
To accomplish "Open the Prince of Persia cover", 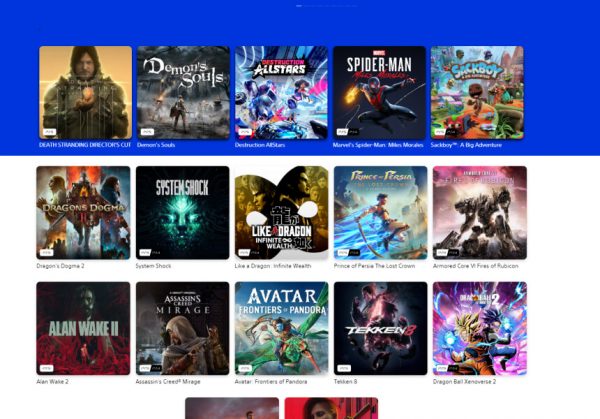I will 380,212.
